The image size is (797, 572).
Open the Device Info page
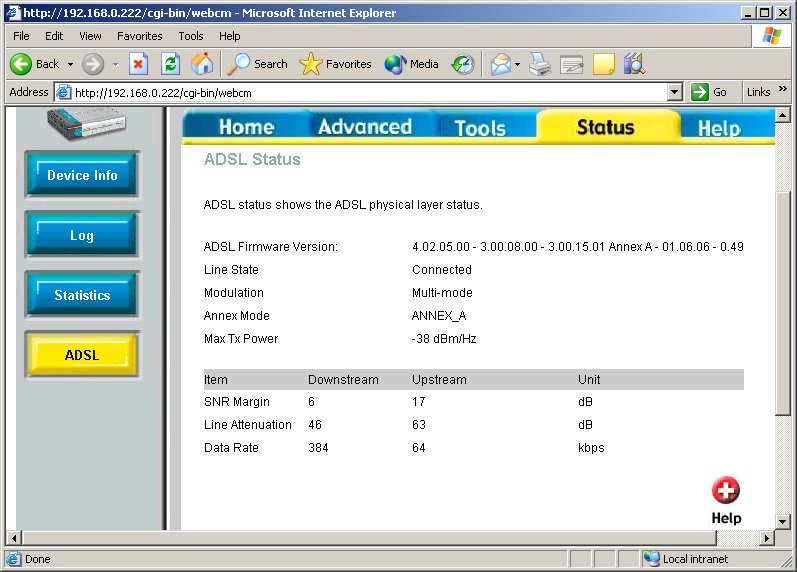82,175
